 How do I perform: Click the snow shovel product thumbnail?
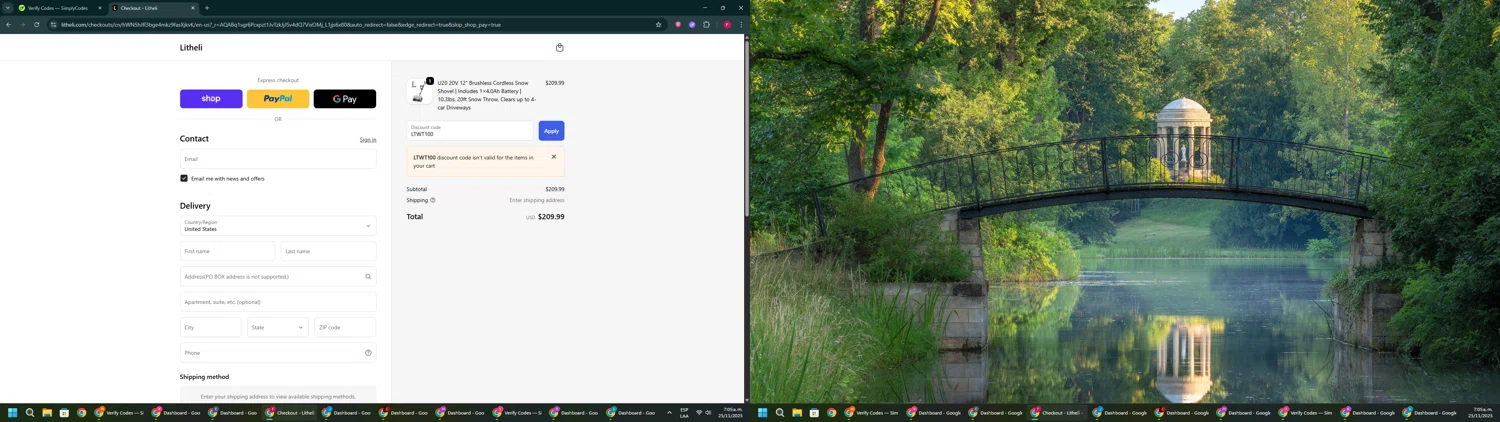tap(419, 92)
